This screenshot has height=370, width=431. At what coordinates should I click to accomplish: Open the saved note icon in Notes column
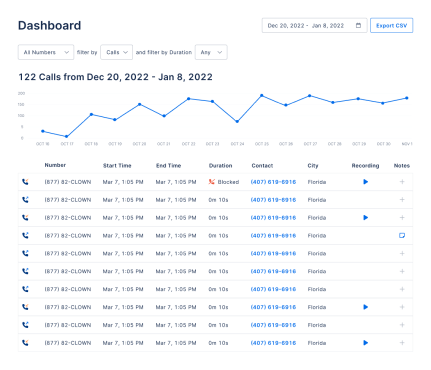click(x=402, y=236)
